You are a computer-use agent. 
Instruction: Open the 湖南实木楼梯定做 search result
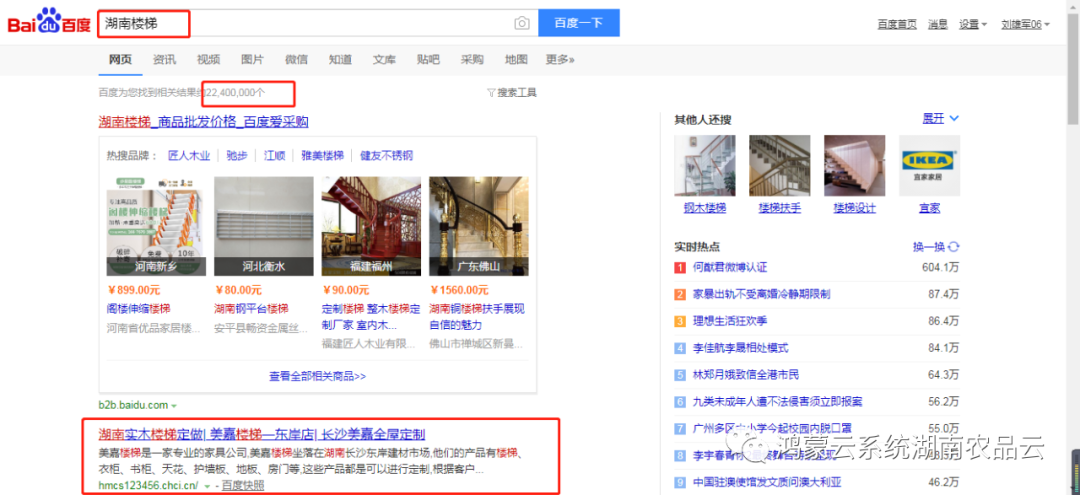[261, 434]
